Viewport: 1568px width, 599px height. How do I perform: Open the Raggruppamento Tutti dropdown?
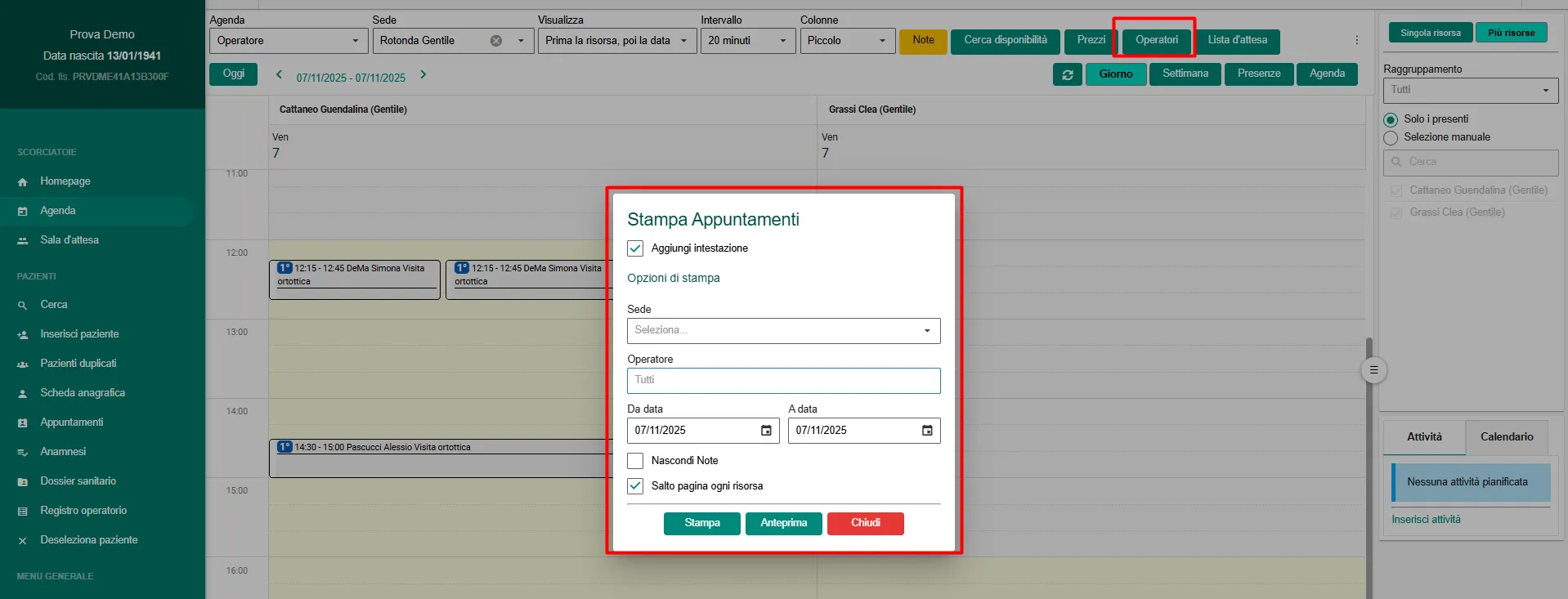click(1470, 90)
